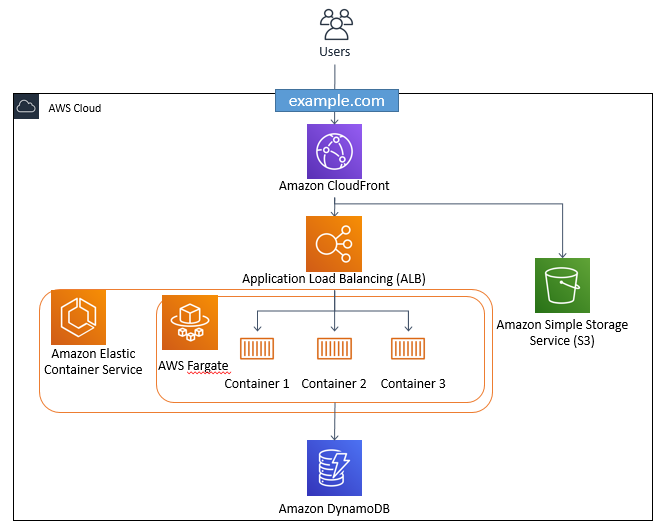Click the AWS Fargate label text
Image resolution: width=667 pixels, height=526 pixels.
[x=194, y=366]
